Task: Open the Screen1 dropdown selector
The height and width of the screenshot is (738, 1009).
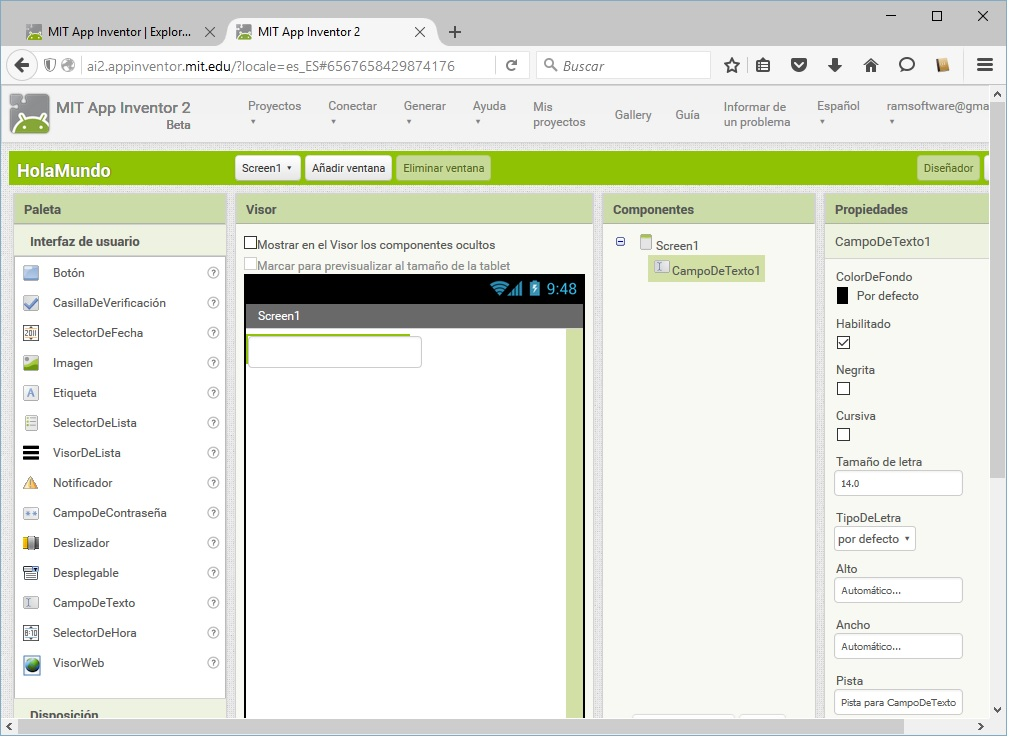Action: pyautogui.click(x=267, y=168)
